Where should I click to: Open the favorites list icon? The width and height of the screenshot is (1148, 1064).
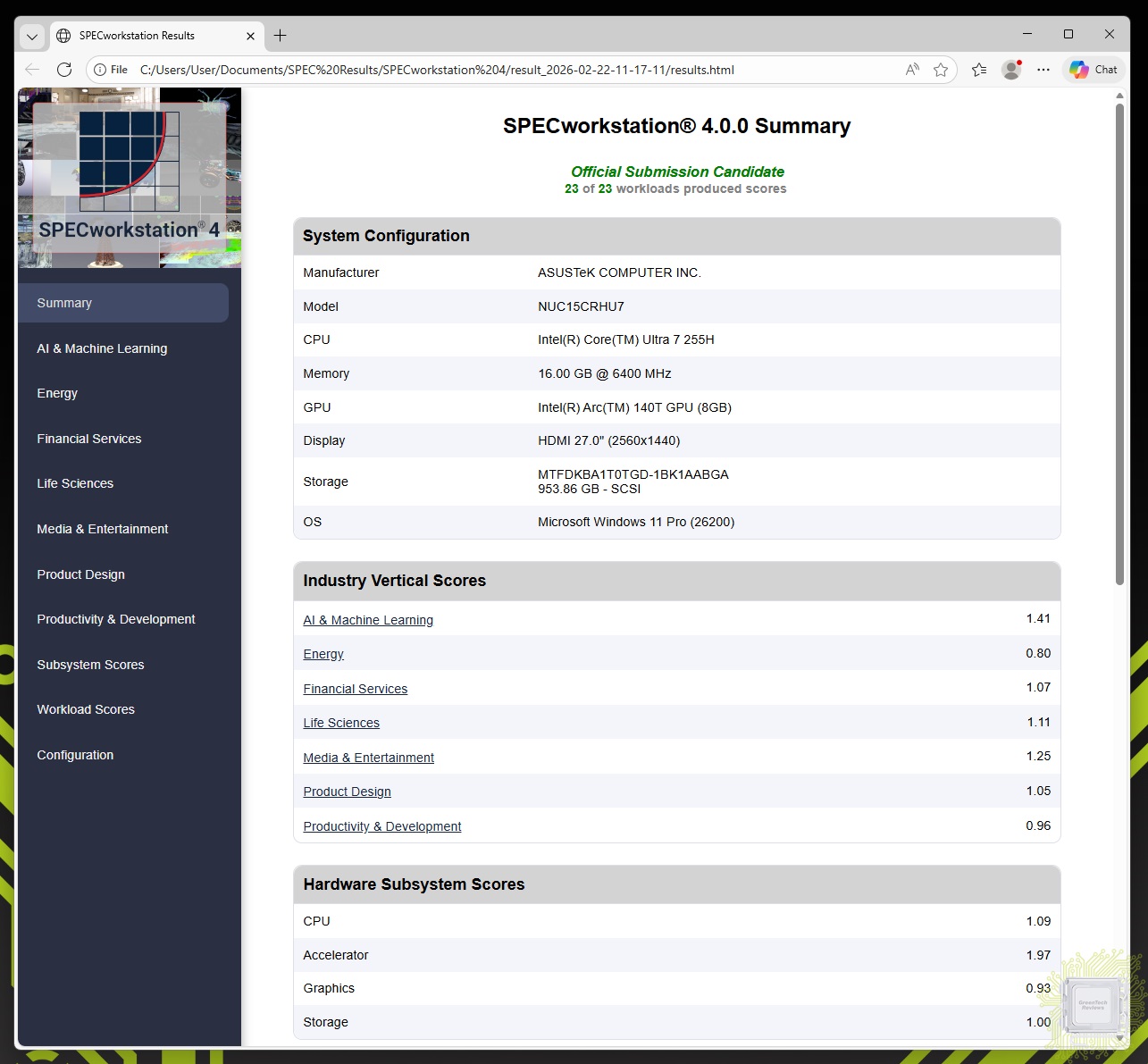coord(979,70)
